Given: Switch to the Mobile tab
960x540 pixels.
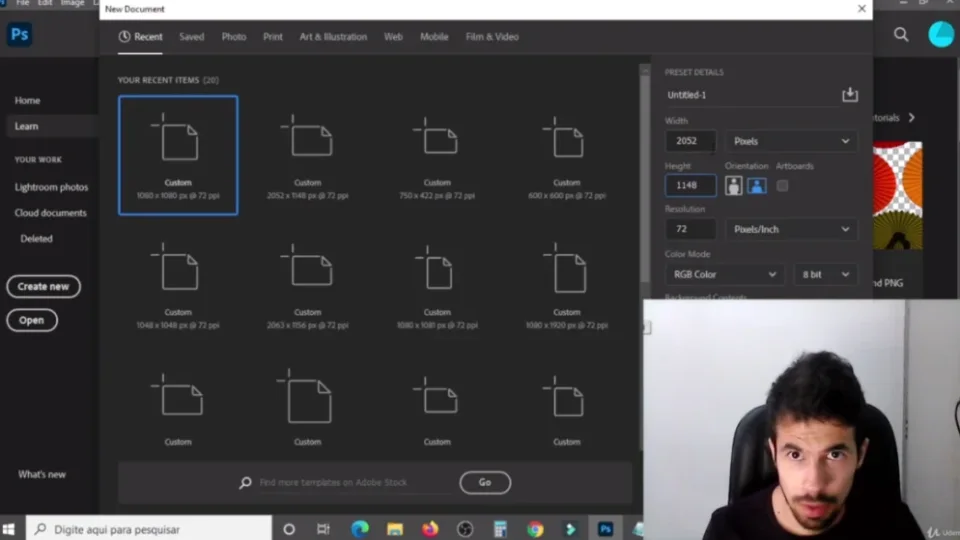Looking at the screenshot, I should [434, 37].
